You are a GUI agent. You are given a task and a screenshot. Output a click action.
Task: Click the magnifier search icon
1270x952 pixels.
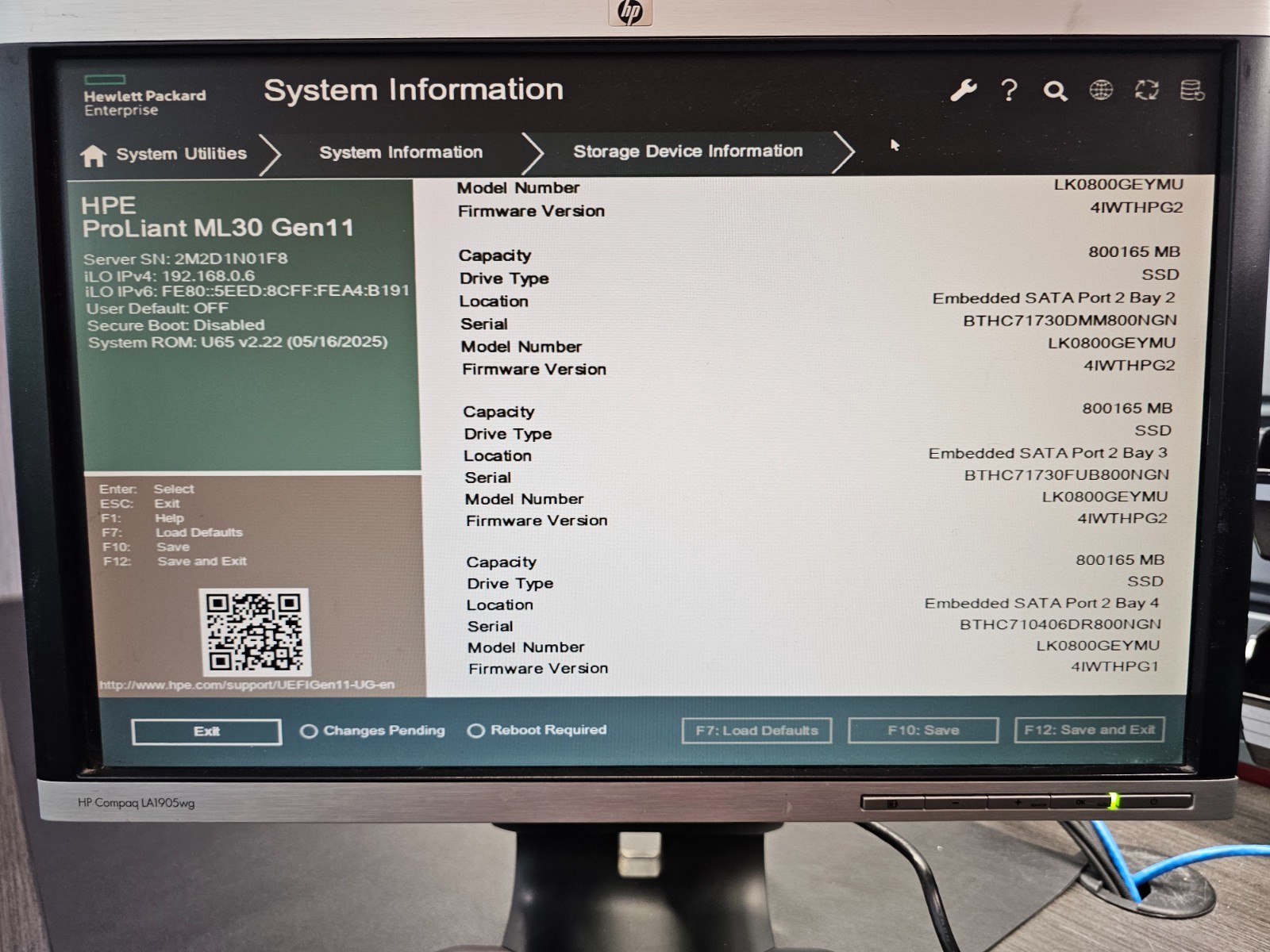1055,91
